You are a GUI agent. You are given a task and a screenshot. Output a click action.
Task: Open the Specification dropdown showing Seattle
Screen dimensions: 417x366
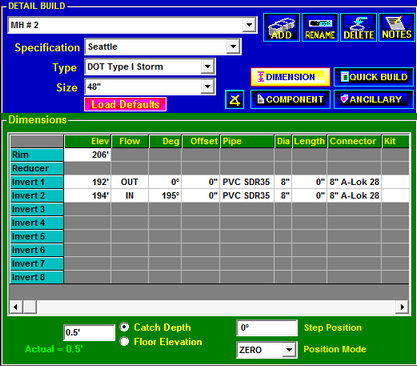point(233,47)
